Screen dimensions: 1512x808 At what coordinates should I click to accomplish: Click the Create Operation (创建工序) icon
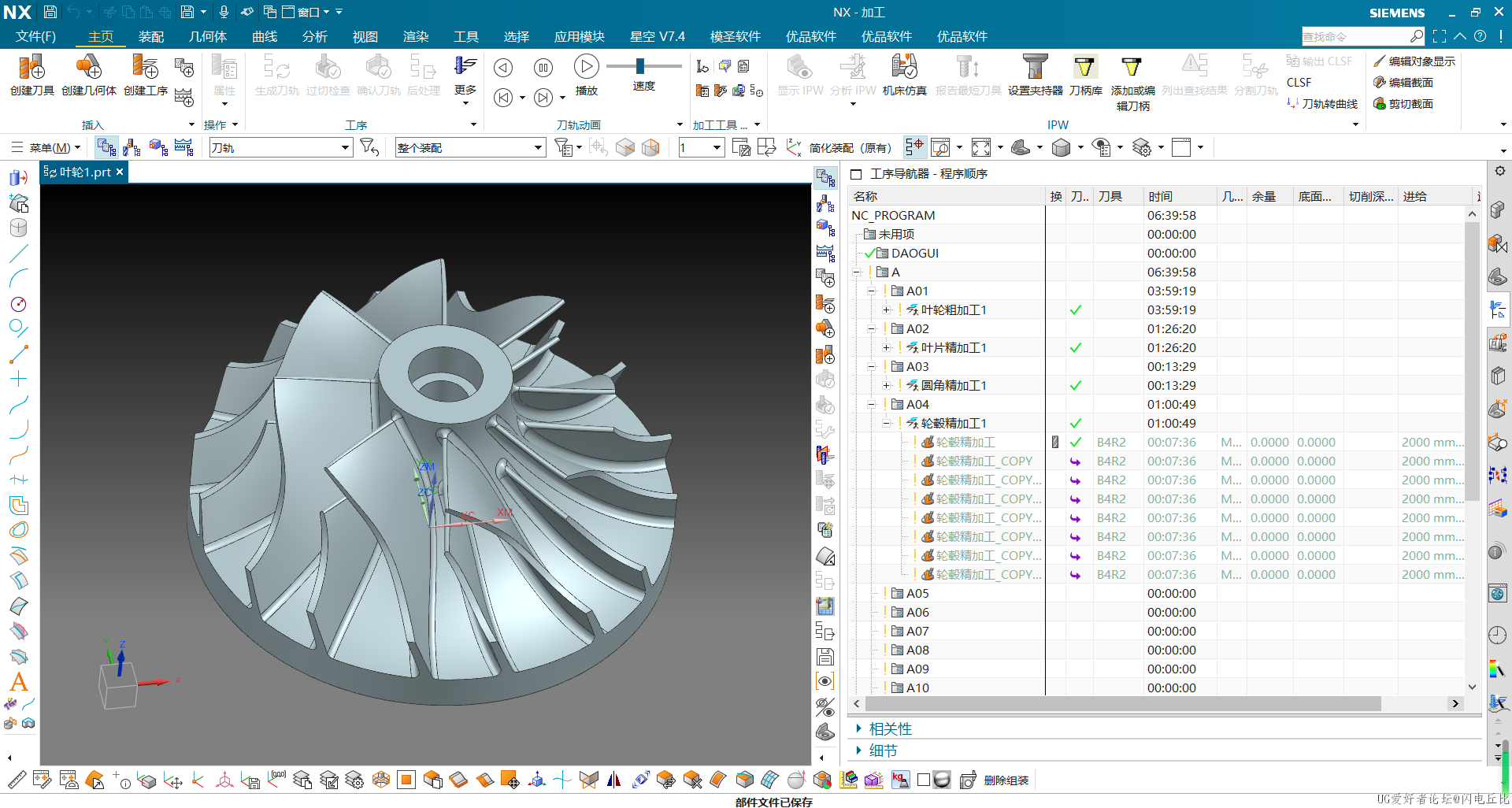[146, 75]
